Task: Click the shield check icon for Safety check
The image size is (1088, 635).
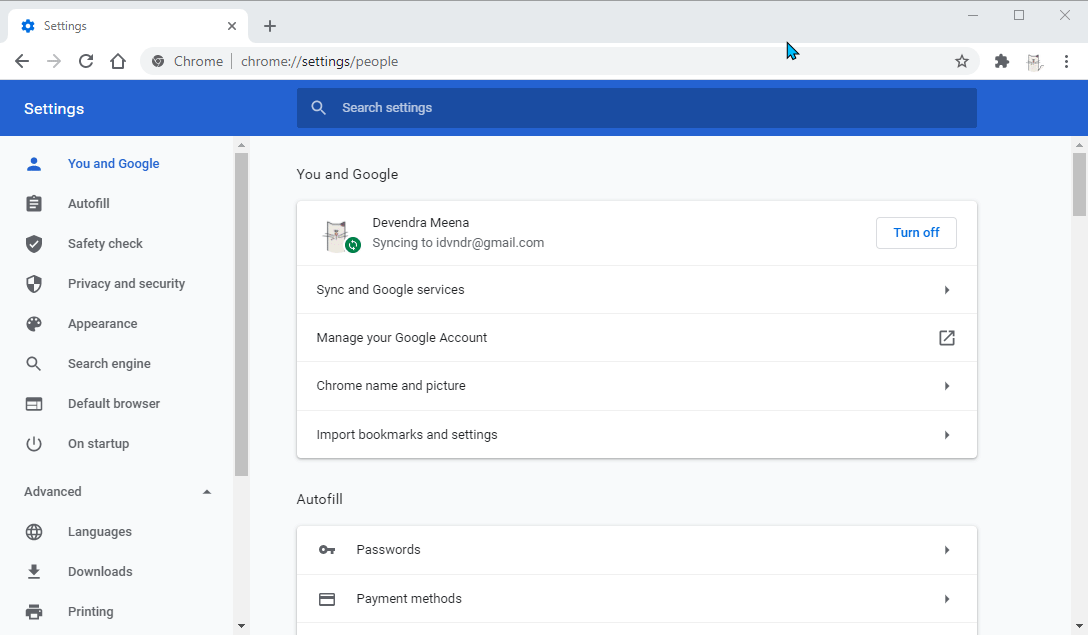Action: point(33,244)
